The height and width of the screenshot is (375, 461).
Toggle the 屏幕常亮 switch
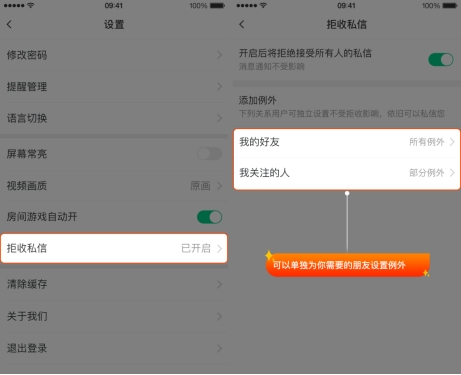pos(209,154)
